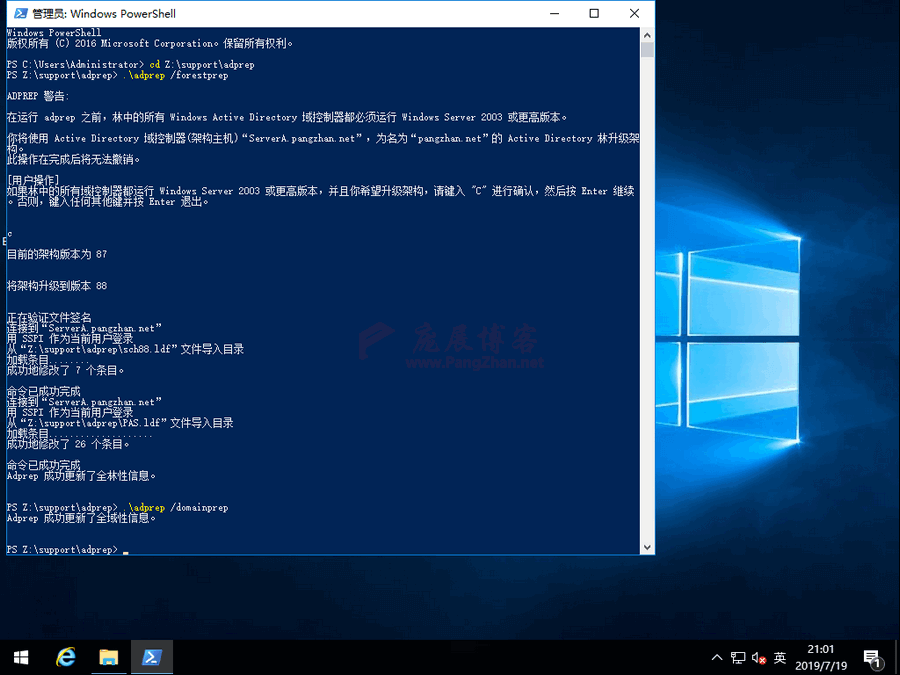
Task: Select the PowerShell taskbar button
Action: click(152, 657)
